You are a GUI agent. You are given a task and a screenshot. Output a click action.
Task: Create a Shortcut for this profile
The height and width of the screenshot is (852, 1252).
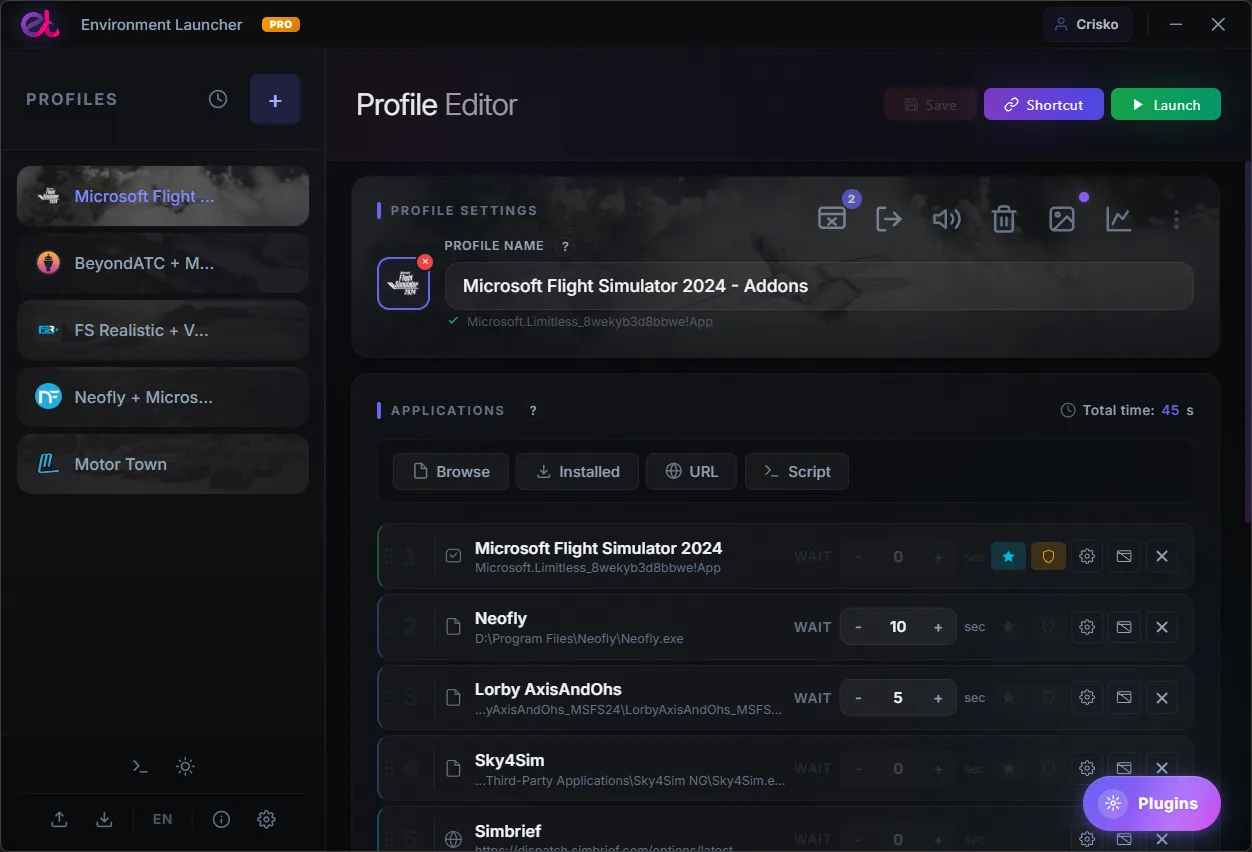[x=1044, y=104]
